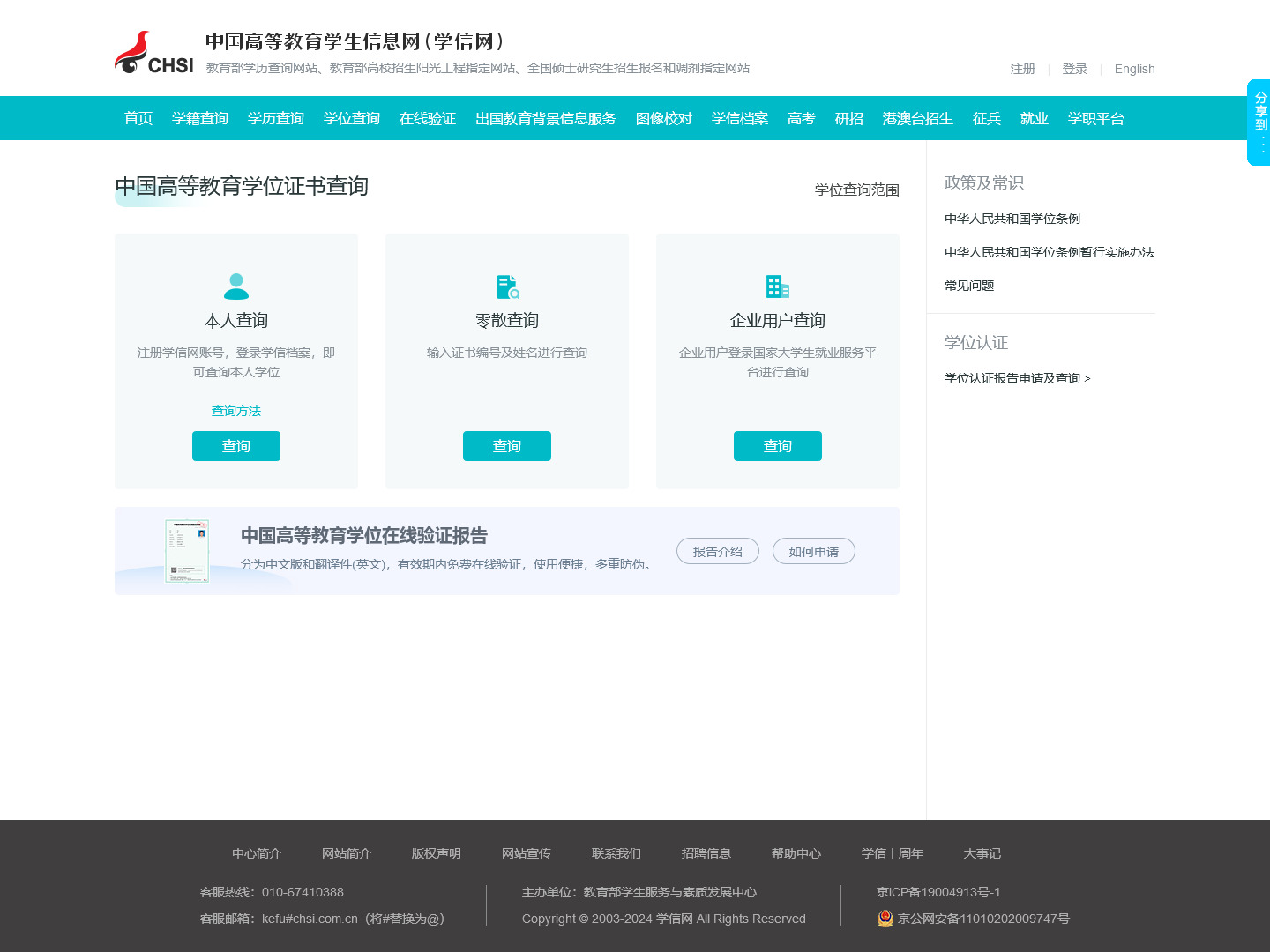The height and width of the screenshot is (952, 1270).
Task: Click the CHSI logo icon
Action: (x=153, y=53)
